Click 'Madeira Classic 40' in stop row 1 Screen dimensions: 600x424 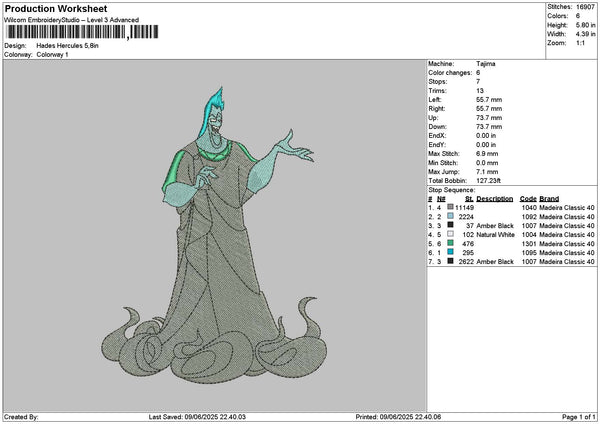pyautogui.click(x=567, y=208)
